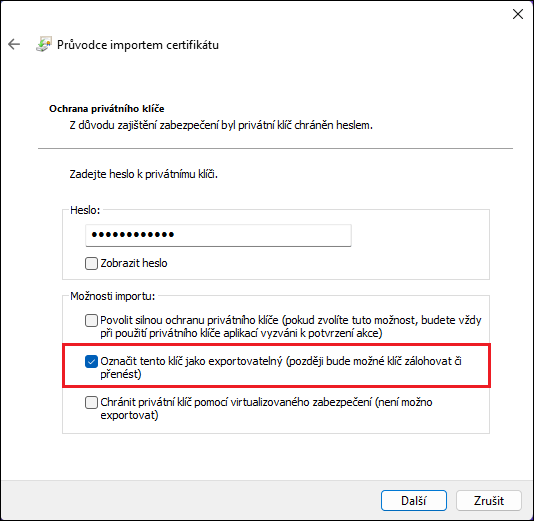535x522 pixels.
Task: Click the 'Průvodce importem certifikátu' title text
Action: tap(138, 45)
